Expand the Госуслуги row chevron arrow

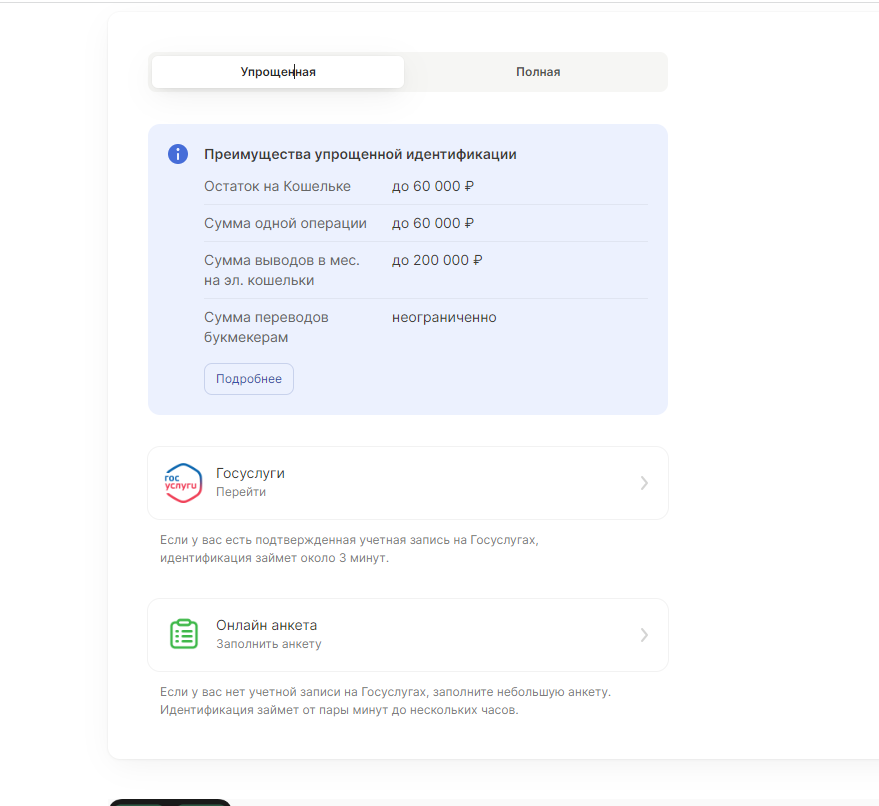[x=644, y=483]
